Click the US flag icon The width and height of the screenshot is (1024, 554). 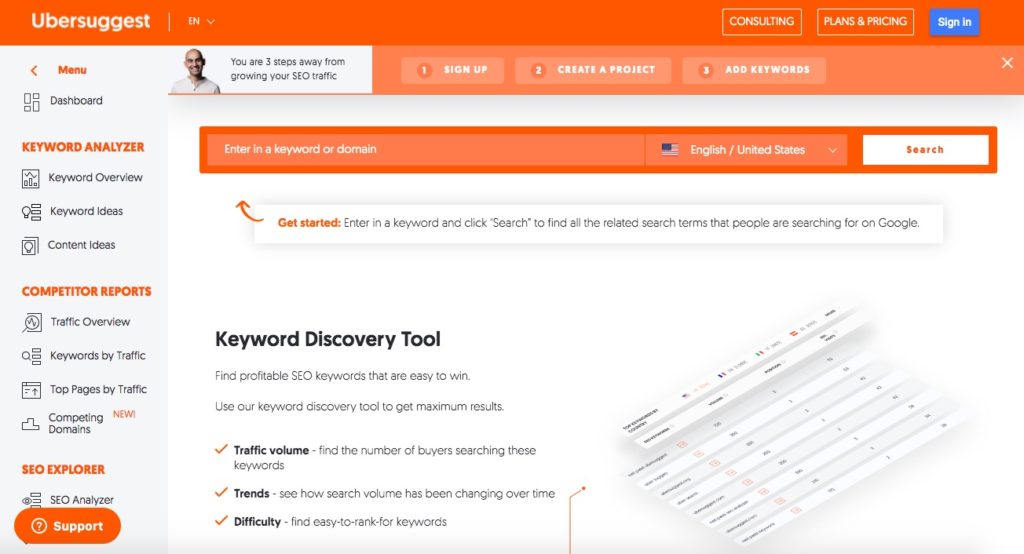tap(670, 150)
